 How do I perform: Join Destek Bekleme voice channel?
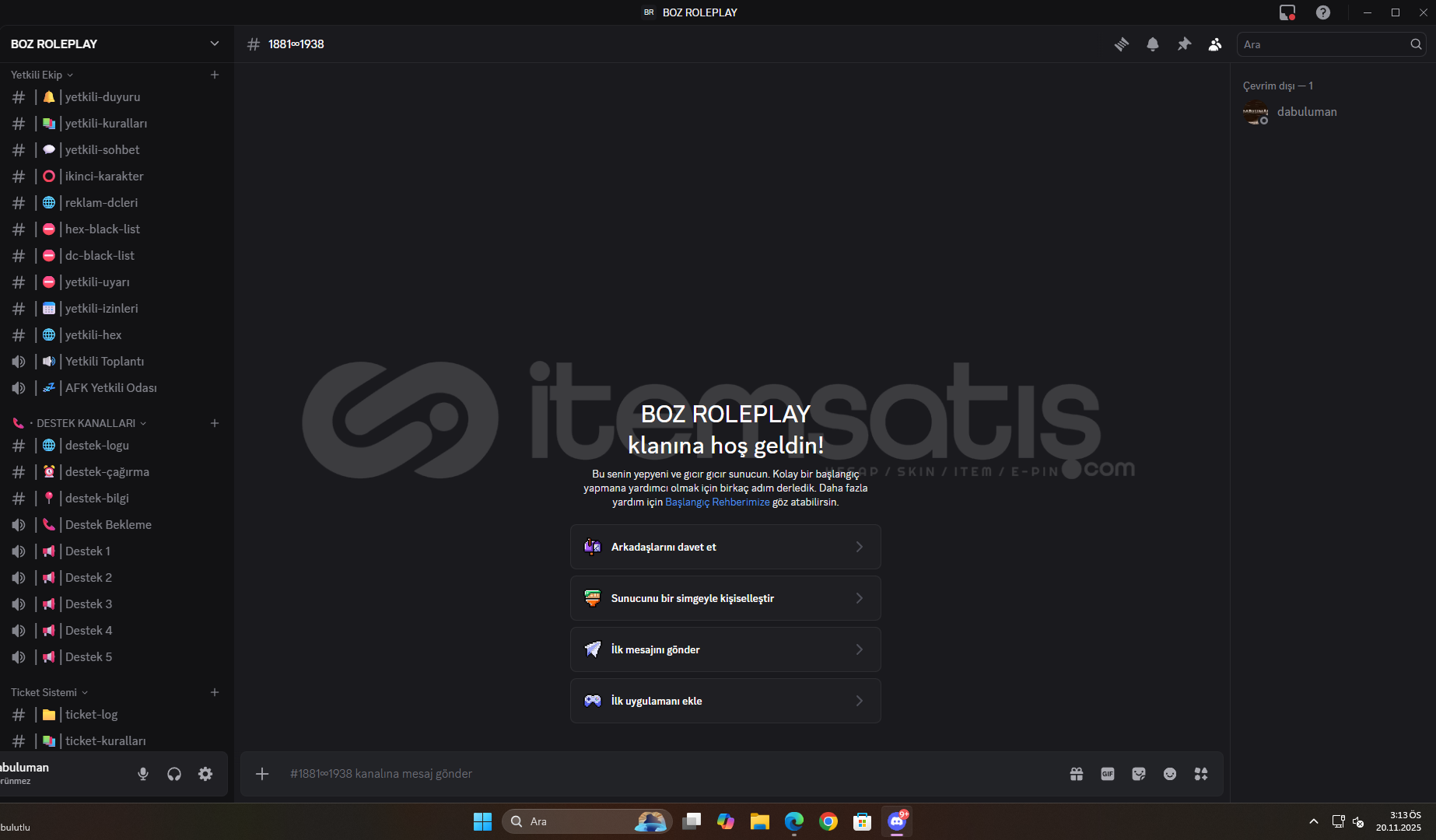click(x=115, y=525)
